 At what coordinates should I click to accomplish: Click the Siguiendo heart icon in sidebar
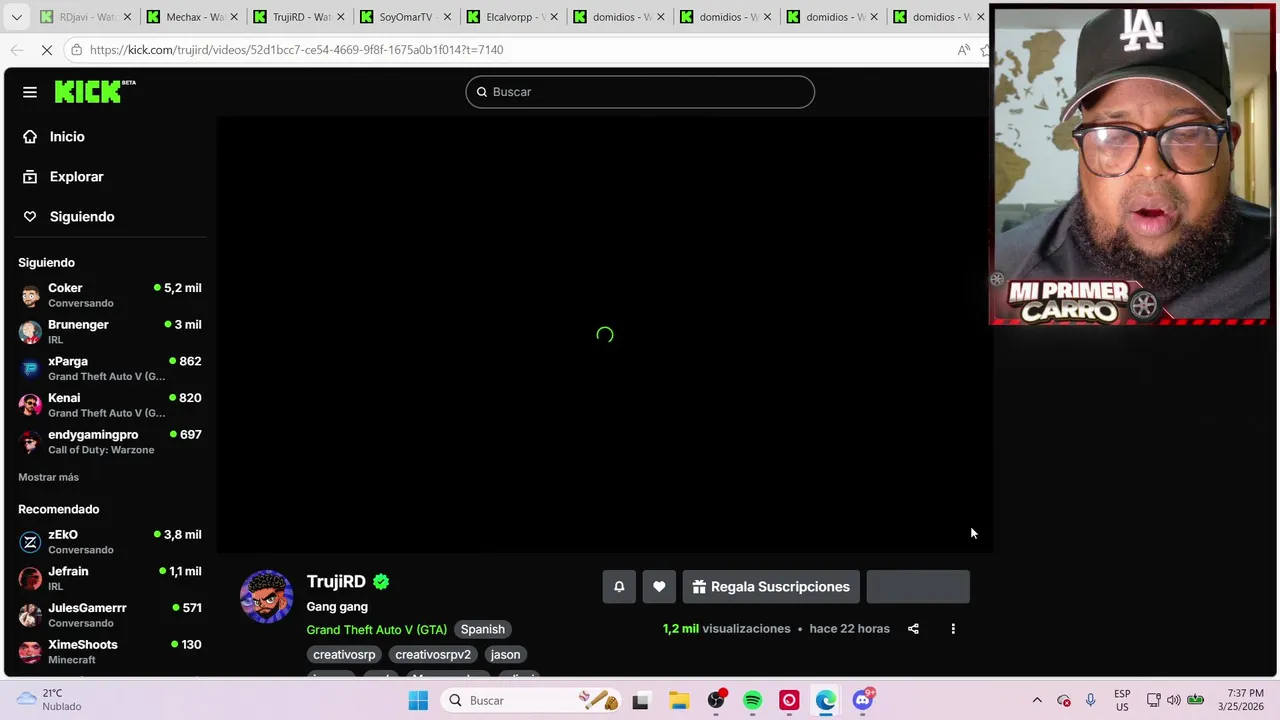point(30,217)
